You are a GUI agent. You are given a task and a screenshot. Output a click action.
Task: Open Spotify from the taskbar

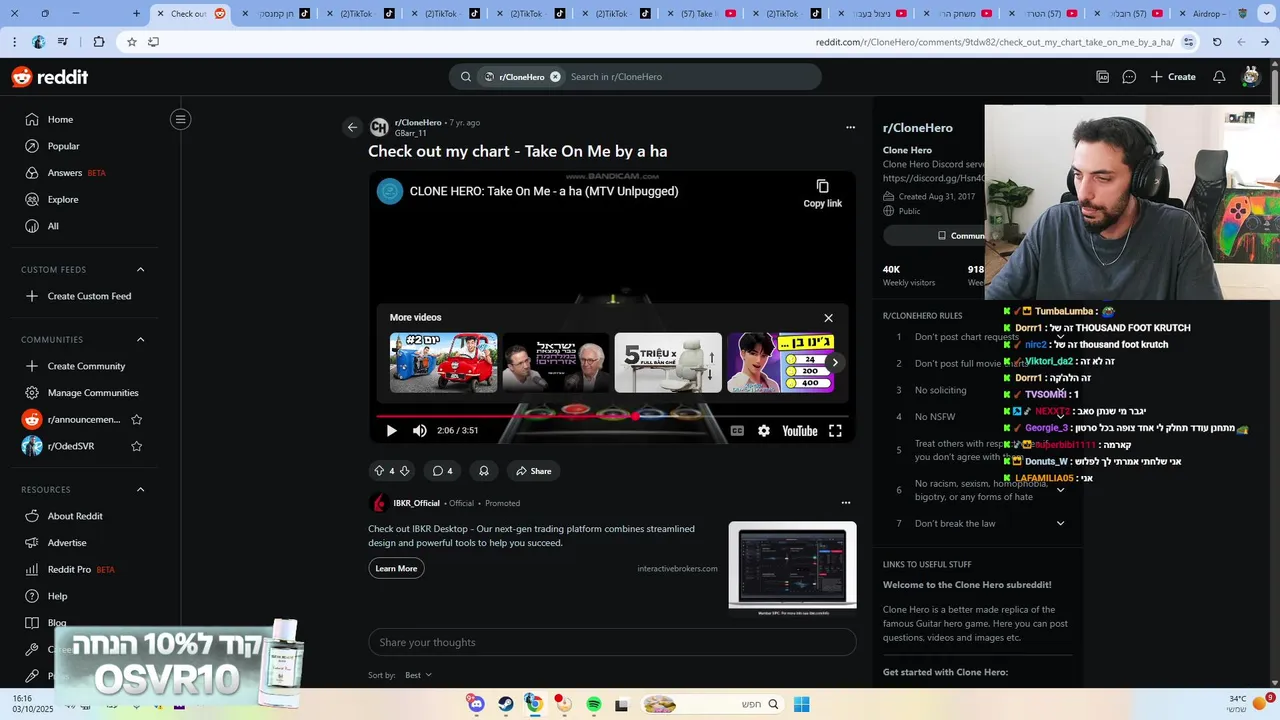(x=594, y=704)
